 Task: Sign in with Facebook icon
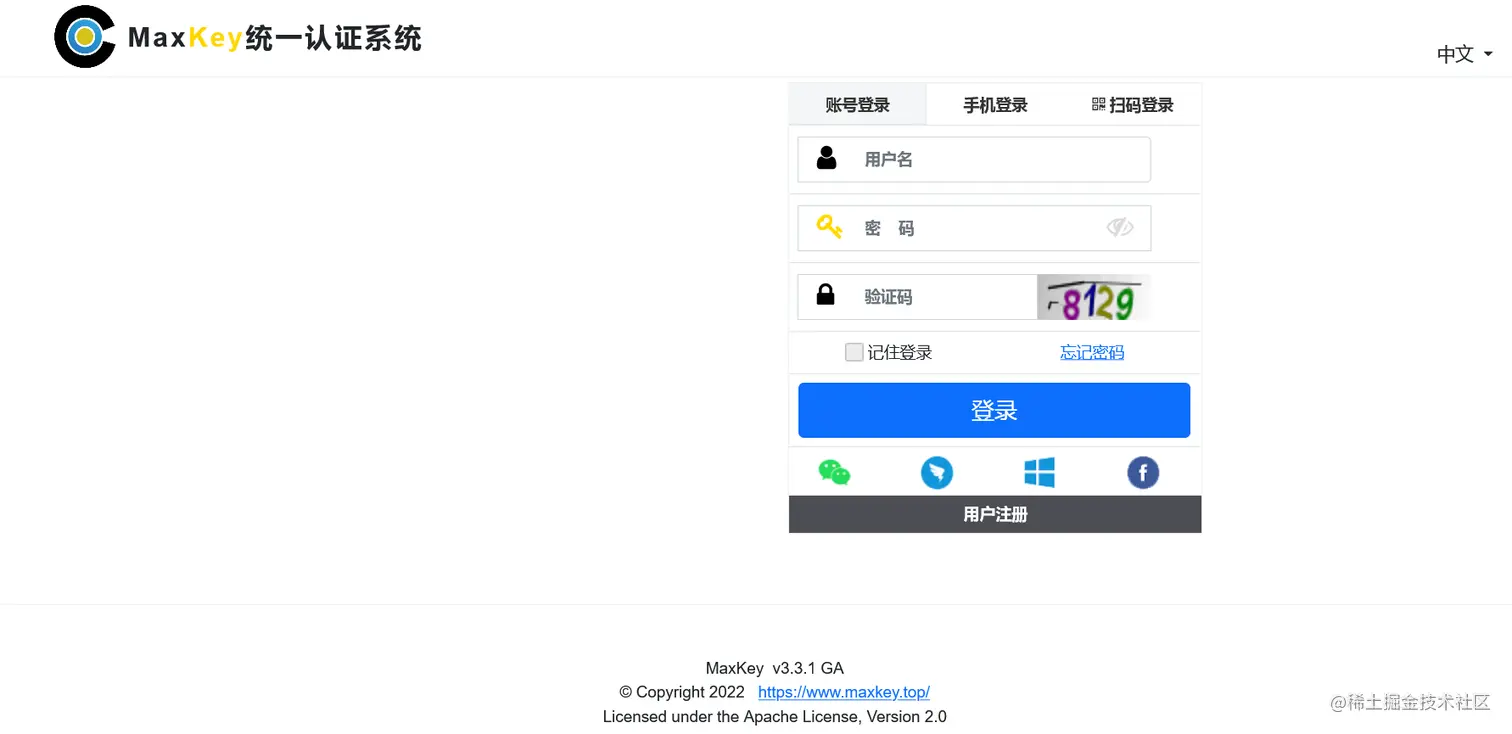tap(1143, 472)
